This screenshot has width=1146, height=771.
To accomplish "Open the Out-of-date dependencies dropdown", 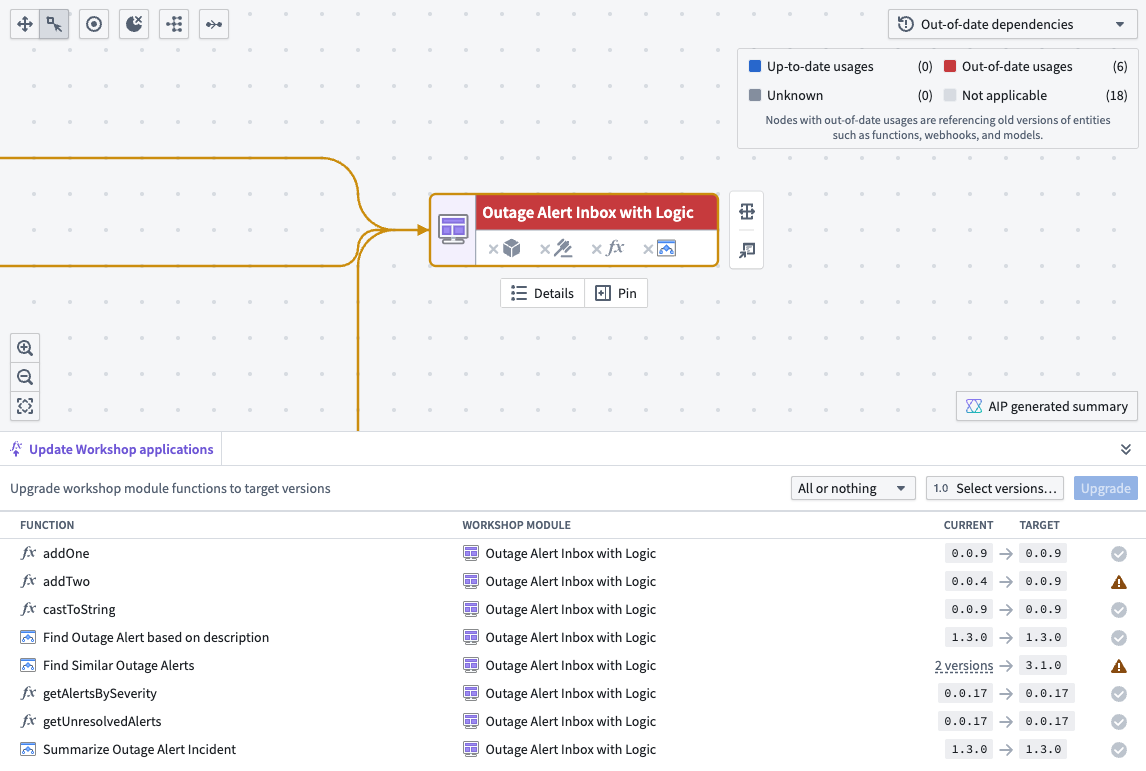I will [1011, 24].
